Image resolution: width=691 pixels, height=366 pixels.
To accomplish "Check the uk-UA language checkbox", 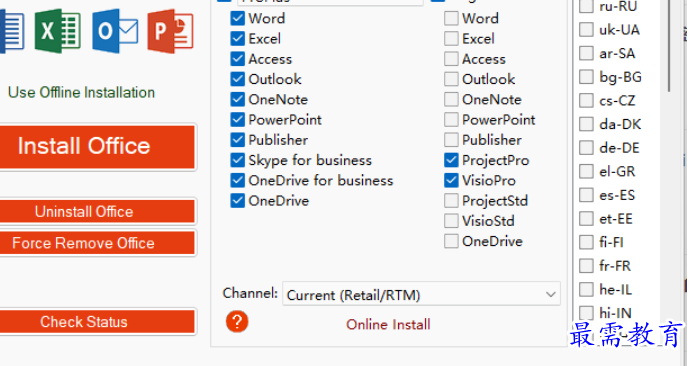I will (x=586, y=30).
